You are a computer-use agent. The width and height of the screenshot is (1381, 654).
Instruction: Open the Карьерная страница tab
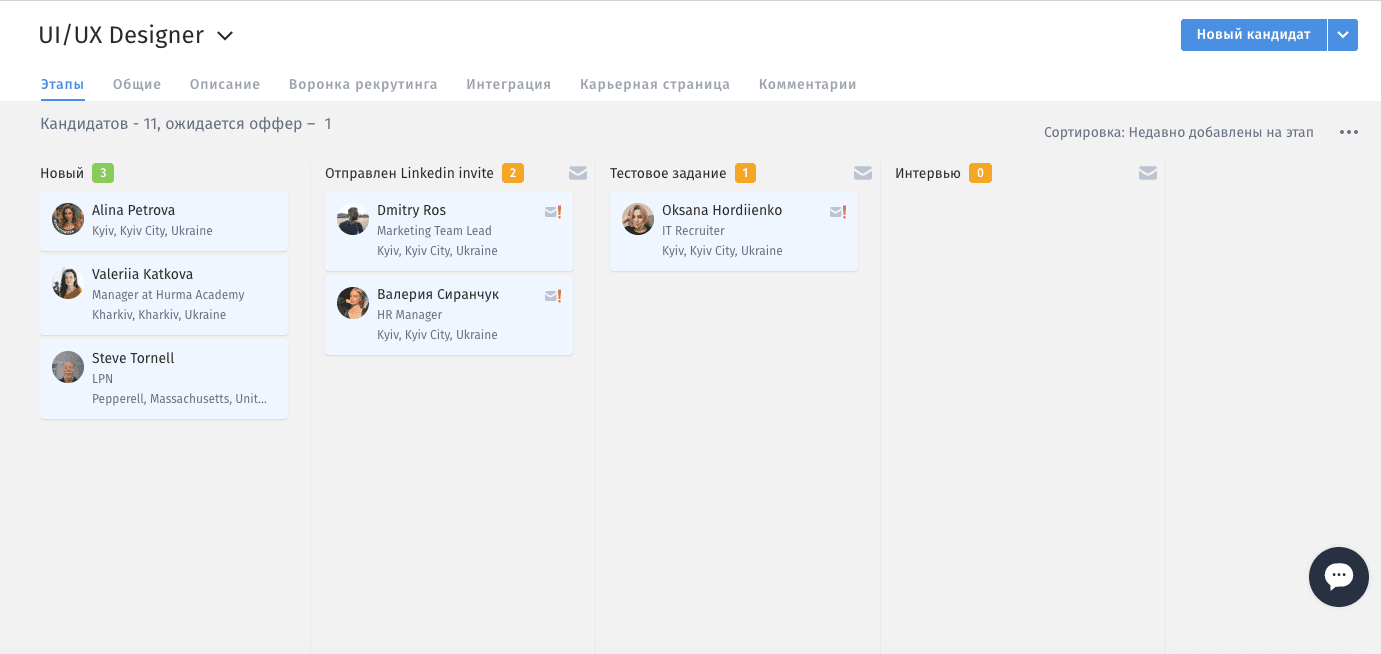[654, 85]
